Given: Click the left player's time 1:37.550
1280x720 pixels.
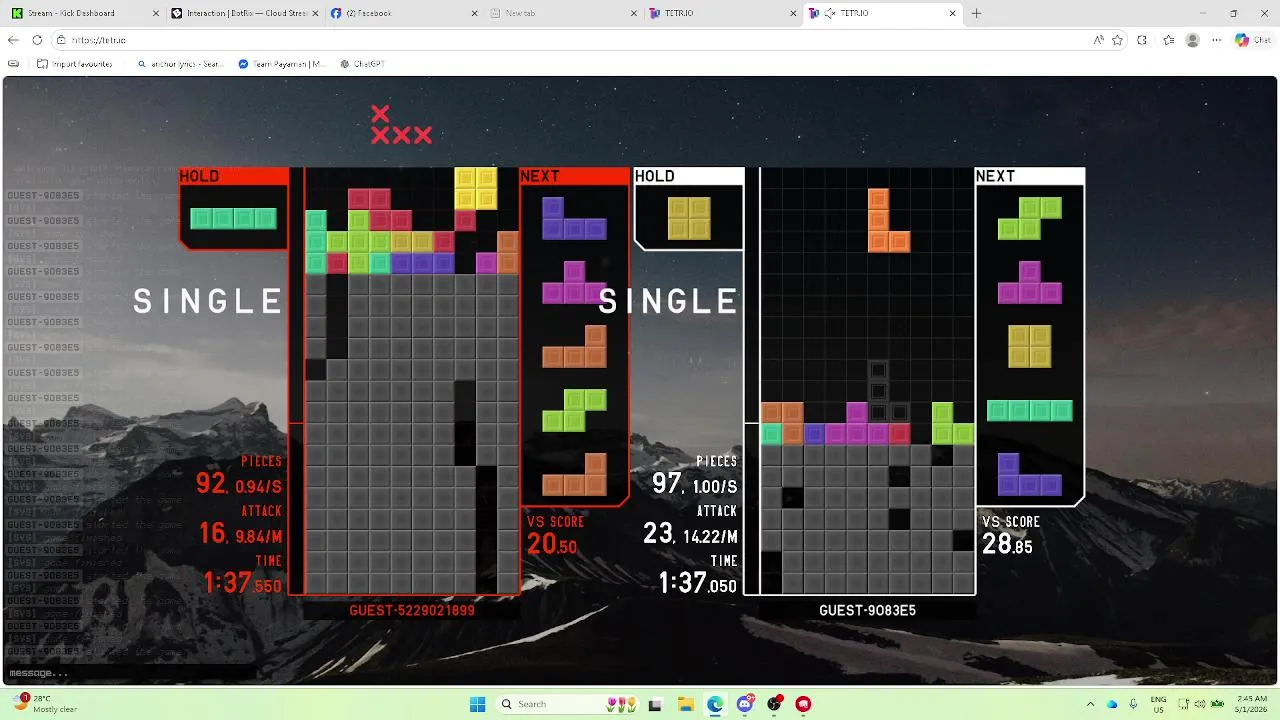Looking at the screenshot, I should [x=243, y=583].
